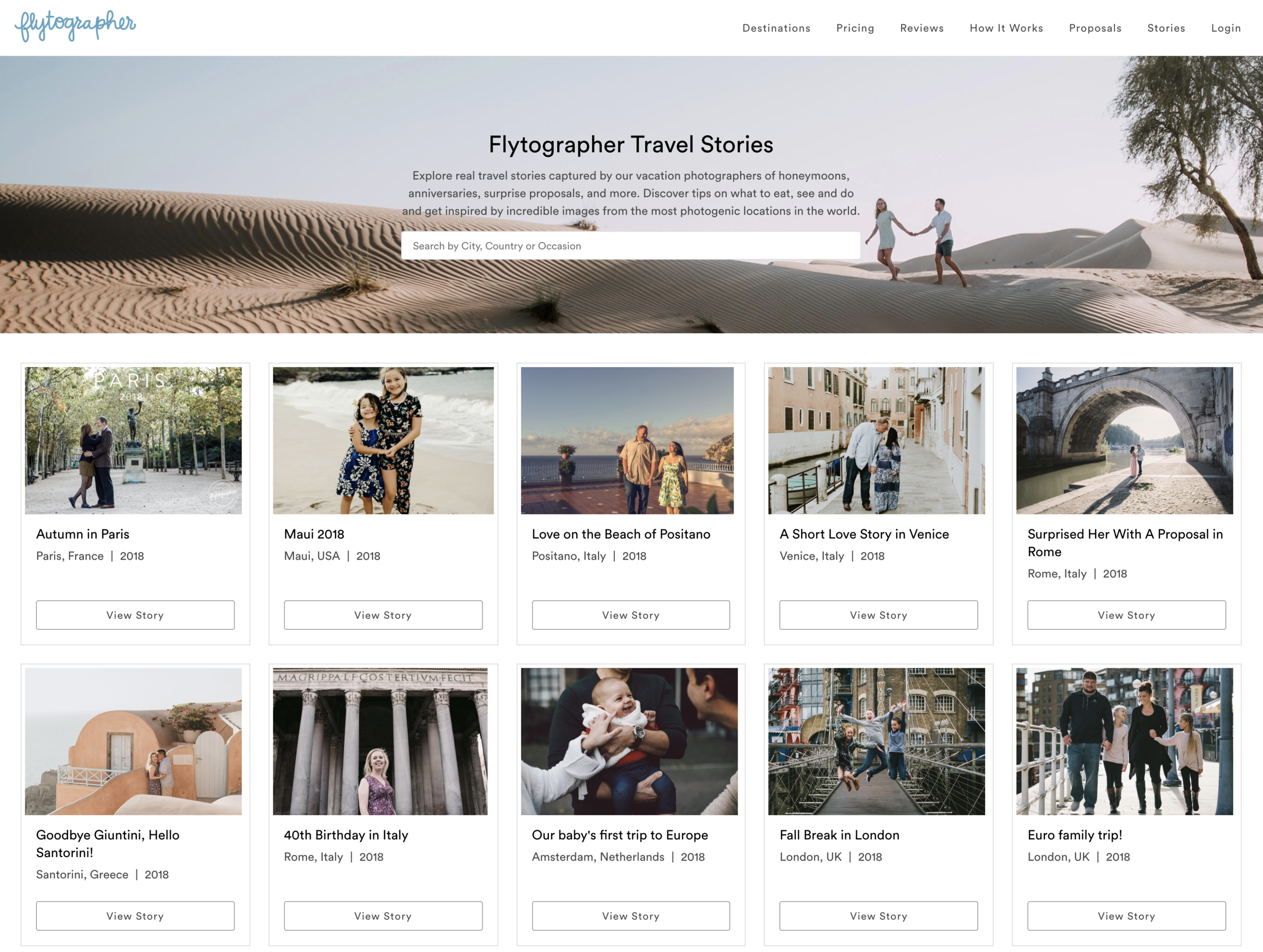Focus the Search by City, Country or Occasion field

click(630, 246)
